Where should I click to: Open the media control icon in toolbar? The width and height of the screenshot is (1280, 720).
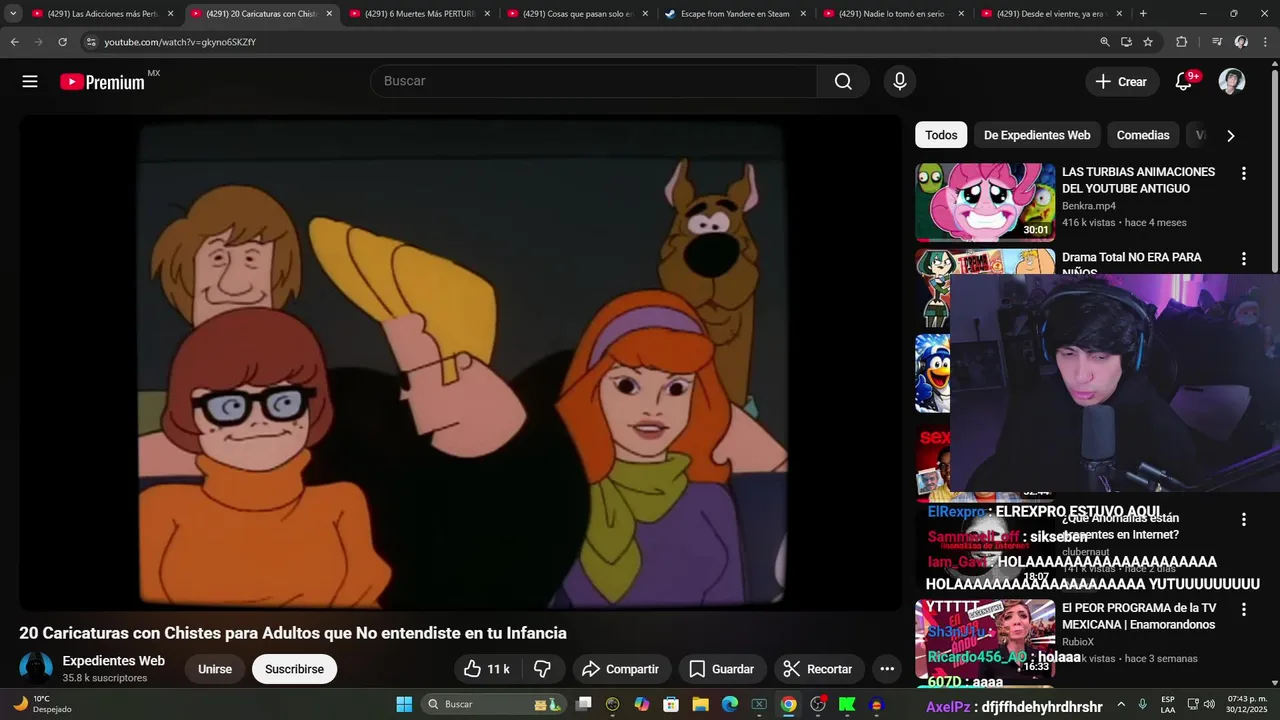click(x=1217, y=42)
